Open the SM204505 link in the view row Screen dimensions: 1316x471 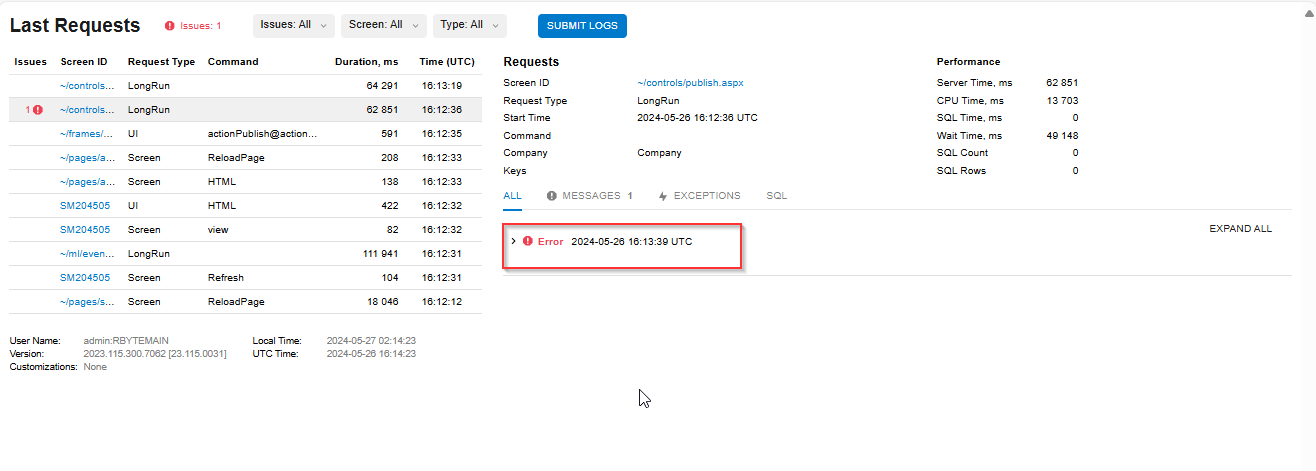pos(85,230)
